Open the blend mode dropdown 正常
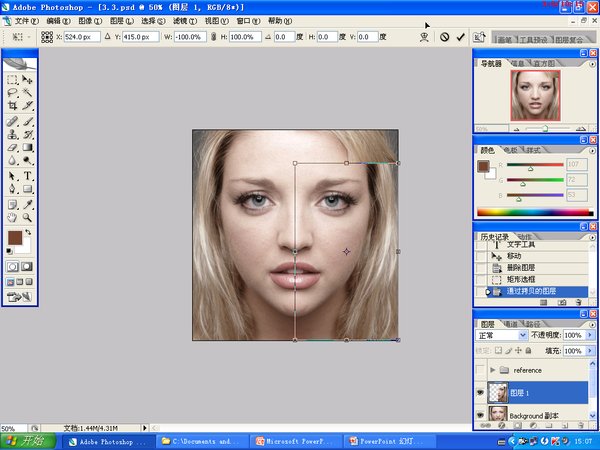600x450 pixels. tap(502, 336)
